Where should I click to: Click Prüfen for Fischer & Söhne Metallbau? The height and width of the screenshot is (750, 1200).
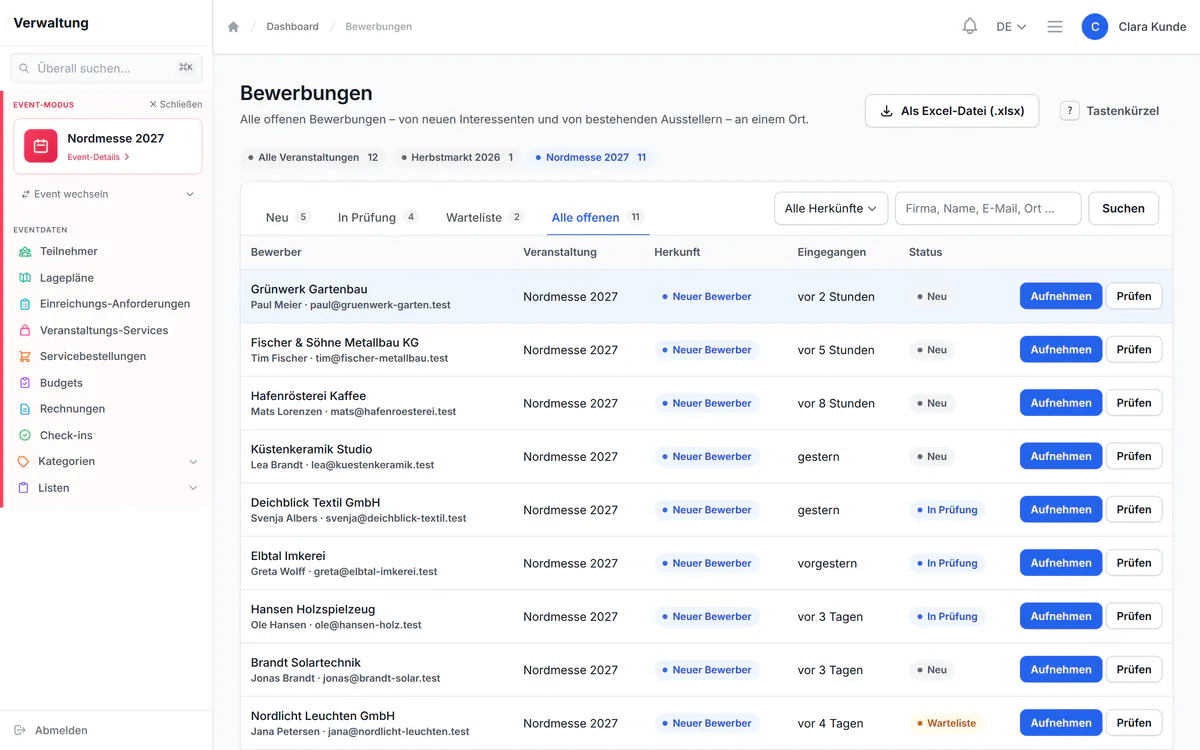coord(1134,350)
